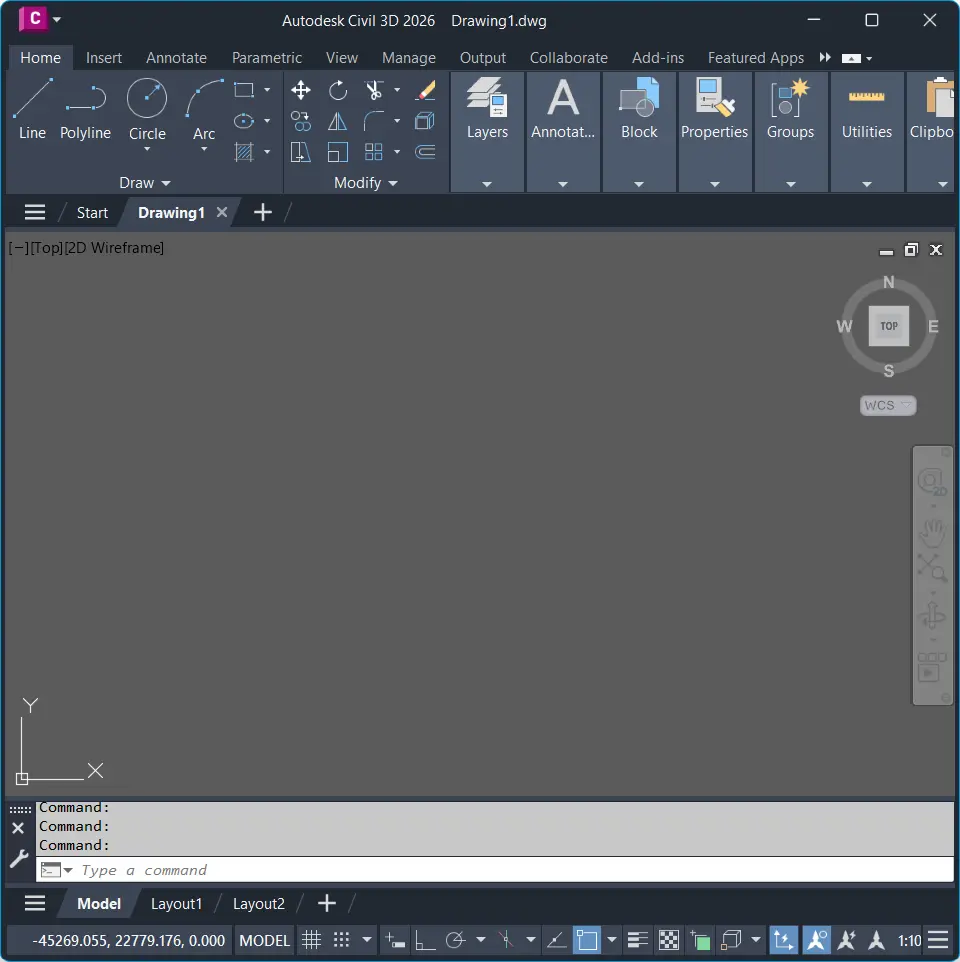Expand the Draw panel

pos(145,183)
